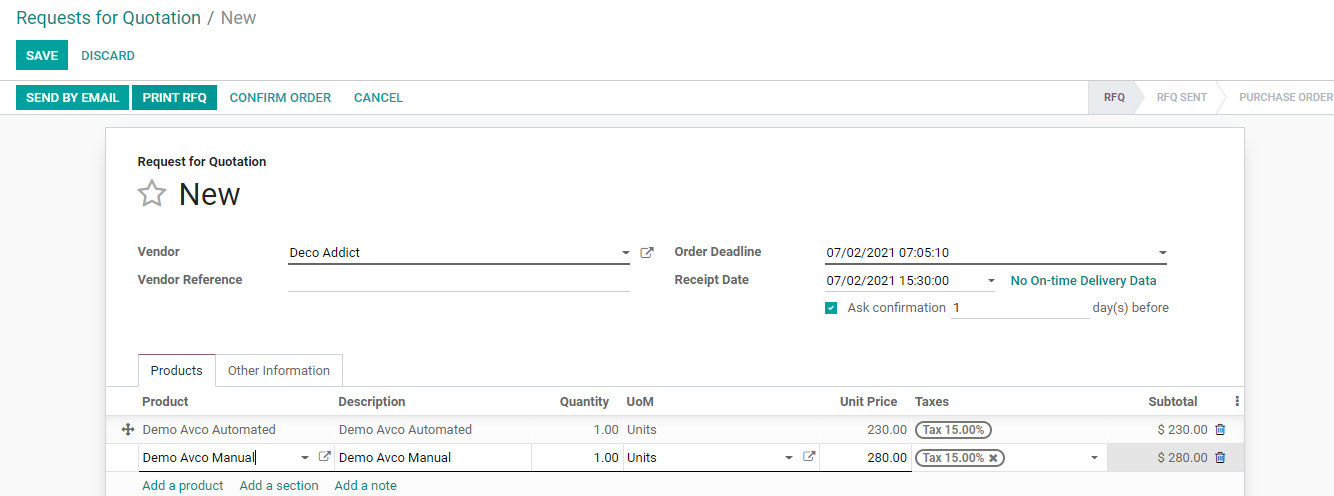Click the Confirm Order button
Screen dimensions: 1334x496
[280, 97]
